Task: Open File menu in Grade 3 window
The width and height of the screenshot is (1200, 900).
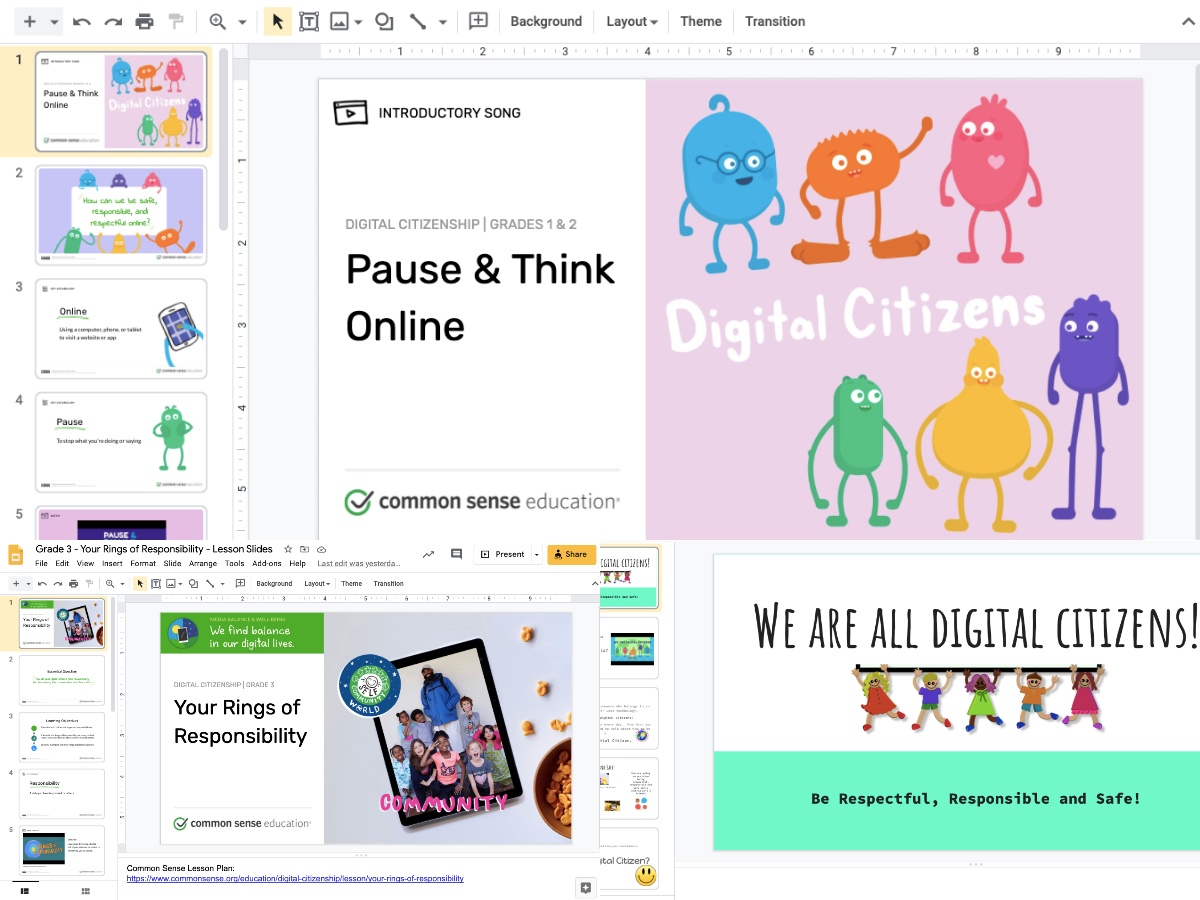Action: click(x=41, y=564)
